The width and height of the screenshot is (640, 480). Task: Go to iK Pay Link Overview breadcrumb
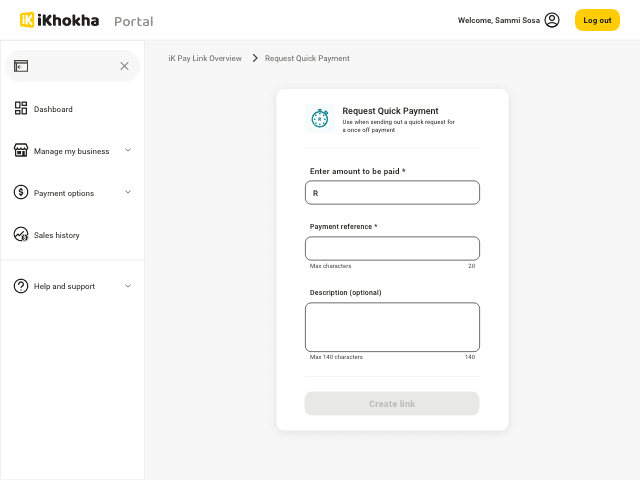pyautogui.click(x=205, y=58)
